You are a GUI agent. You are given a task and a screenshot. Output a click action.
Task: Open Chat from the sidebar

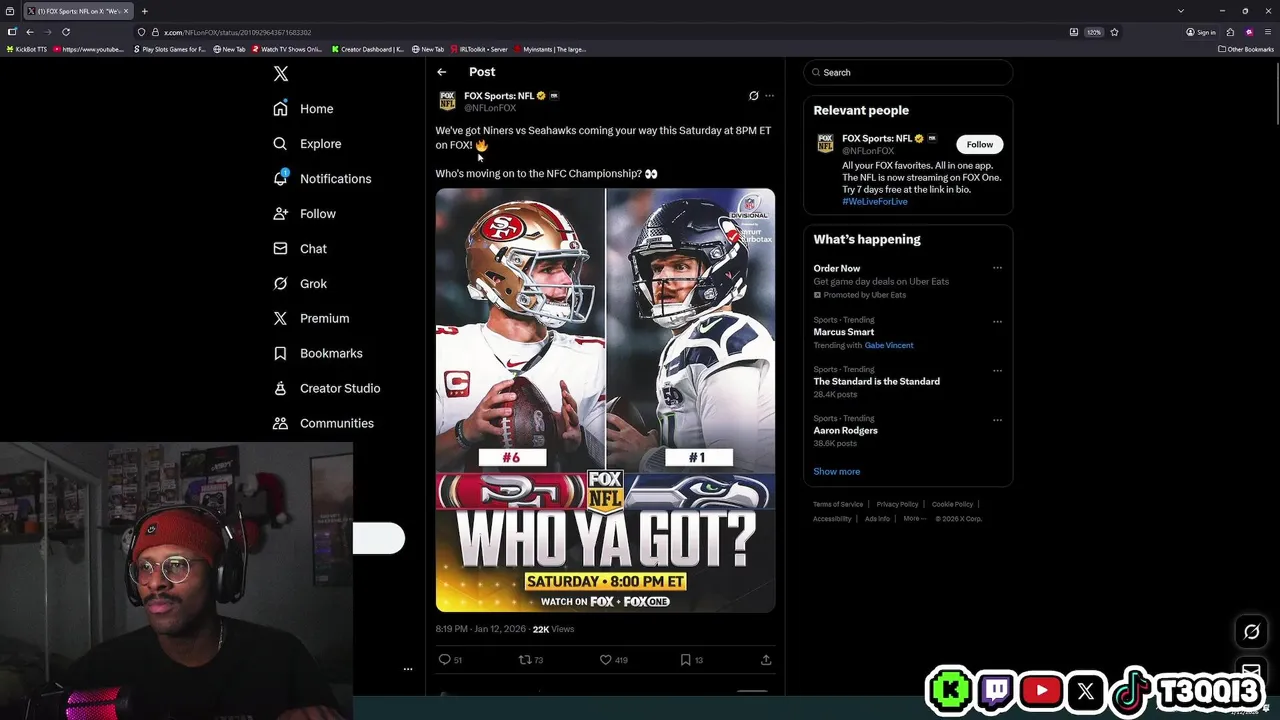point(300,249)
